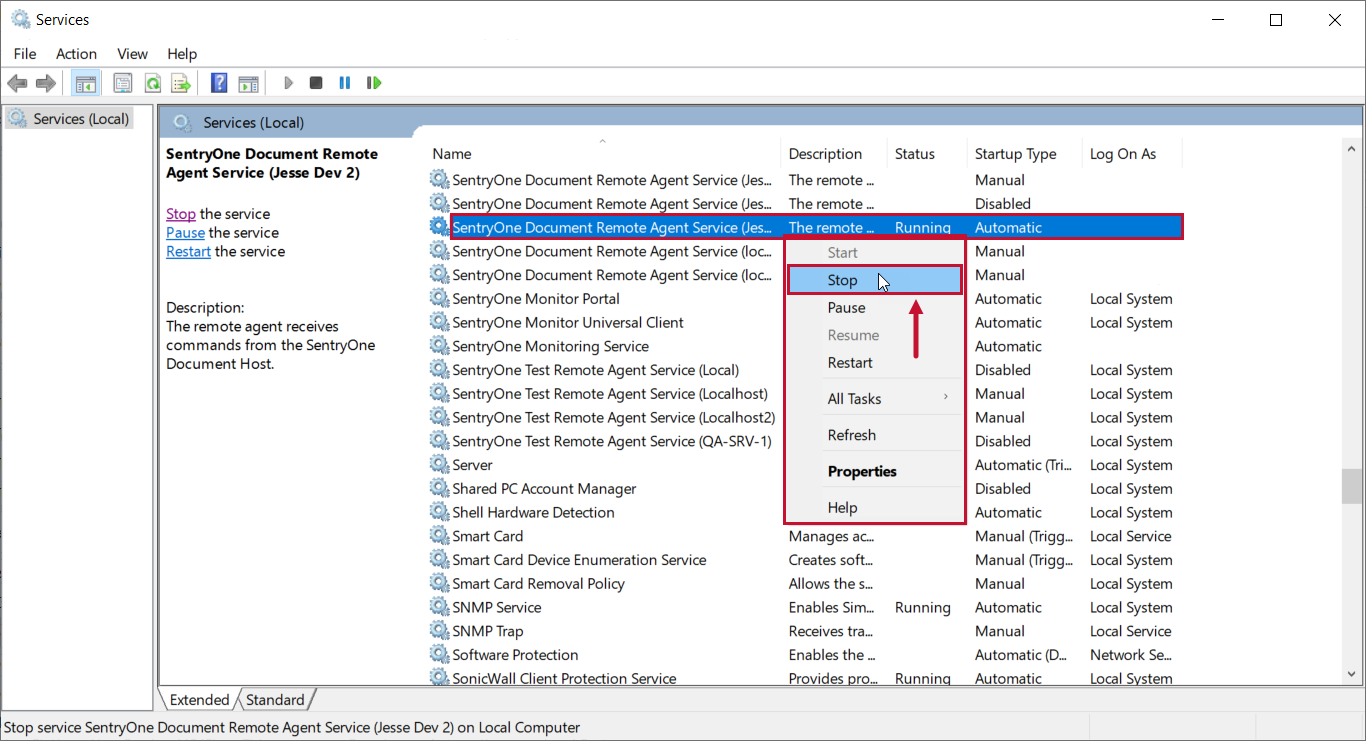Sort by the Status column header
This screenshot has height=741, width=1366.
[x=927, y=154]
